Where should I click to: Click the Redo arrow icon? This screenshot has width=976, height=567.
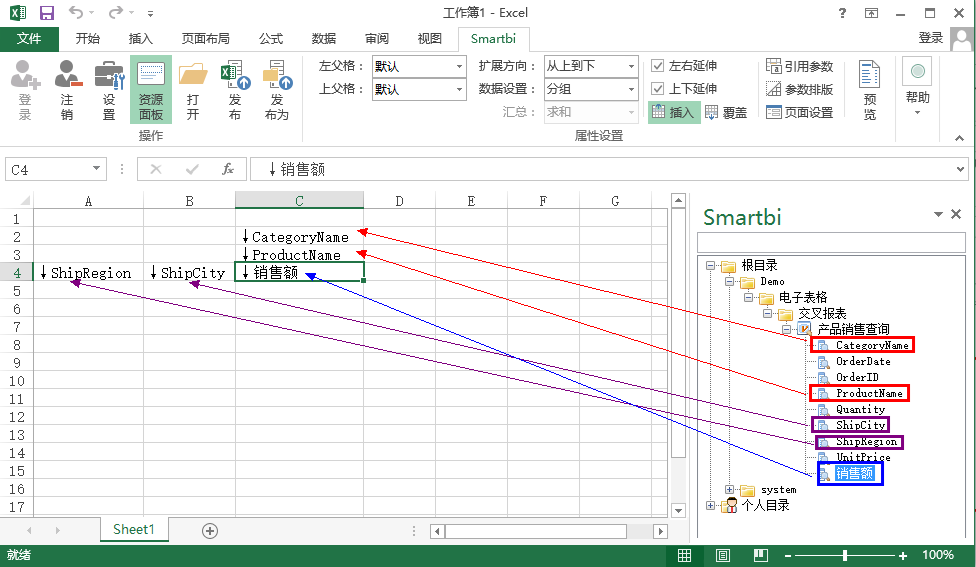pyautogui.click(x=116, y=12)
